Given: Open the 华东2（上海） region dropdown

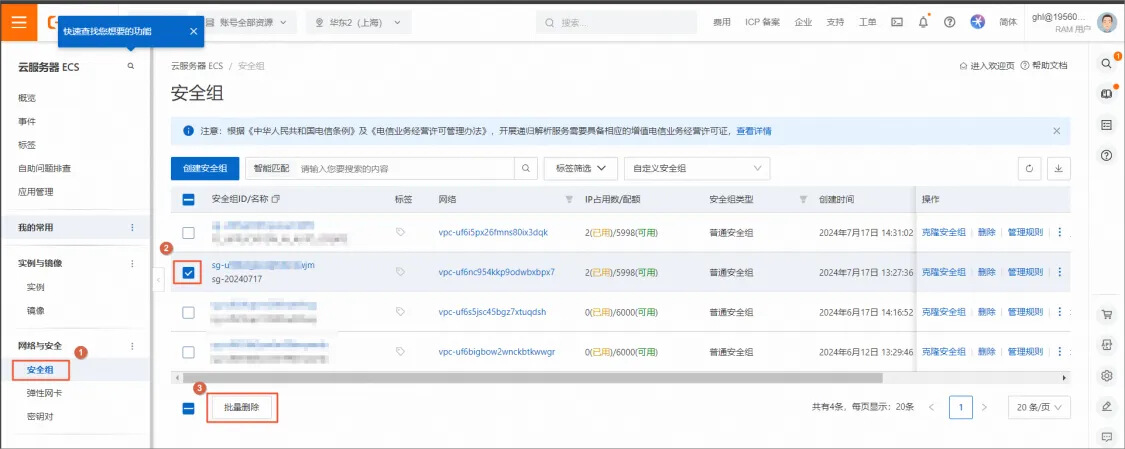Looking at the screenshot, I should pyautogui.click(x=357, y=22).
